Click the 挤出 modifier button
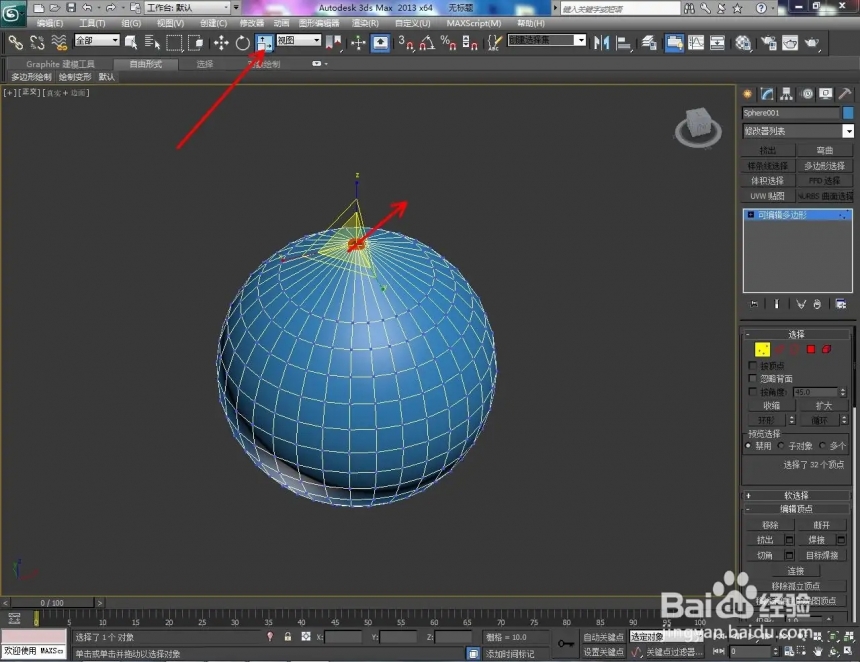This screenshot has width=860, height=662. tap(767, 150)
